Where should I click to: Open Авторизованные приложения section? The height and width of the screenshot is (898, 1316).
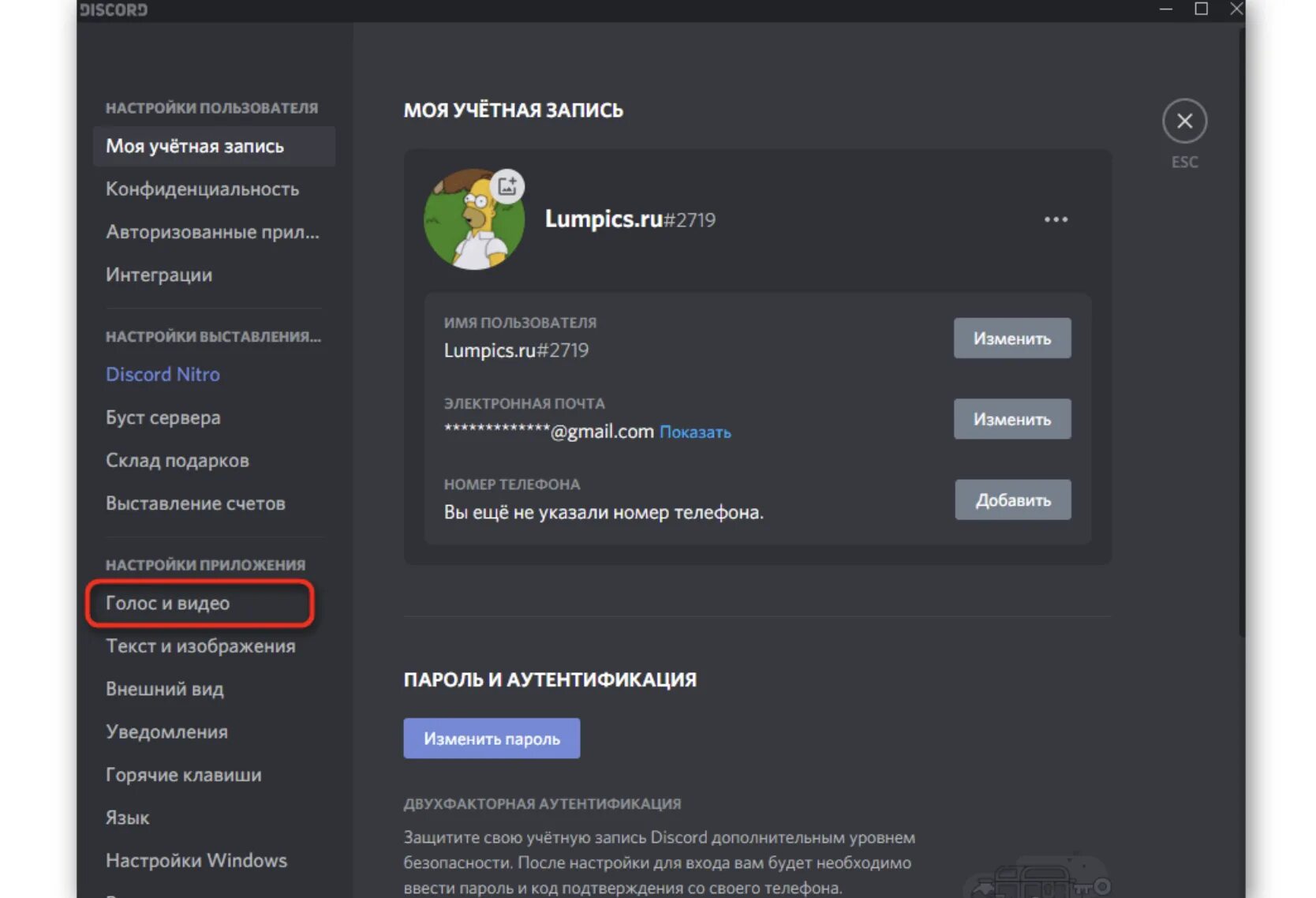coord(214,232)
